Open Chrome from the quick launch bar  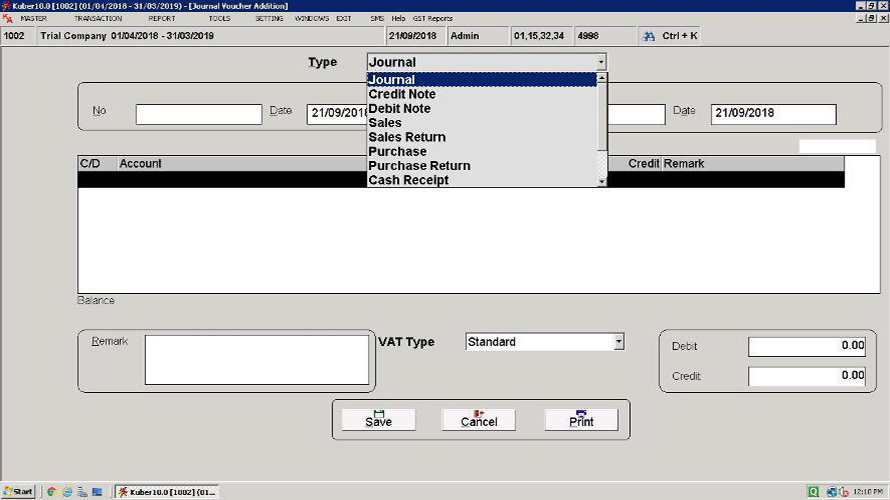pos(51,491)
